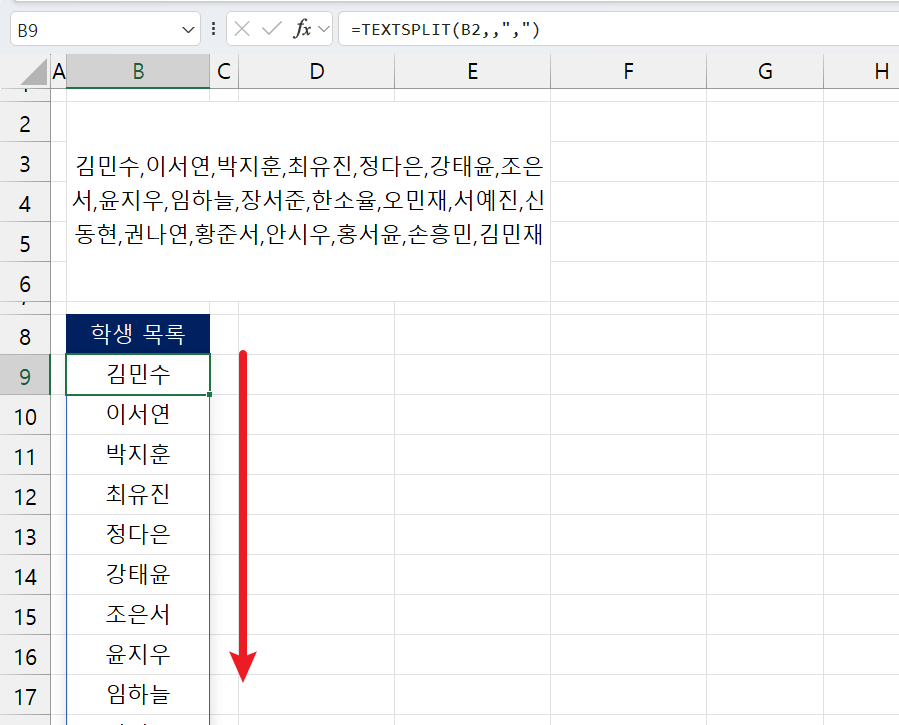
Task: Select row 6 header
Action: (25, 283)
